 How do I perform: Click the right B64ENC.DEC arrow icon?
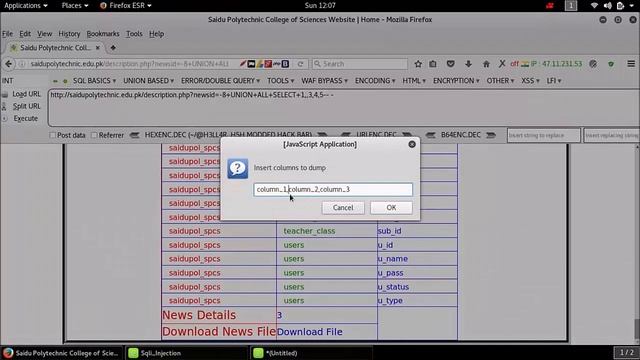(x=491, y=135)
